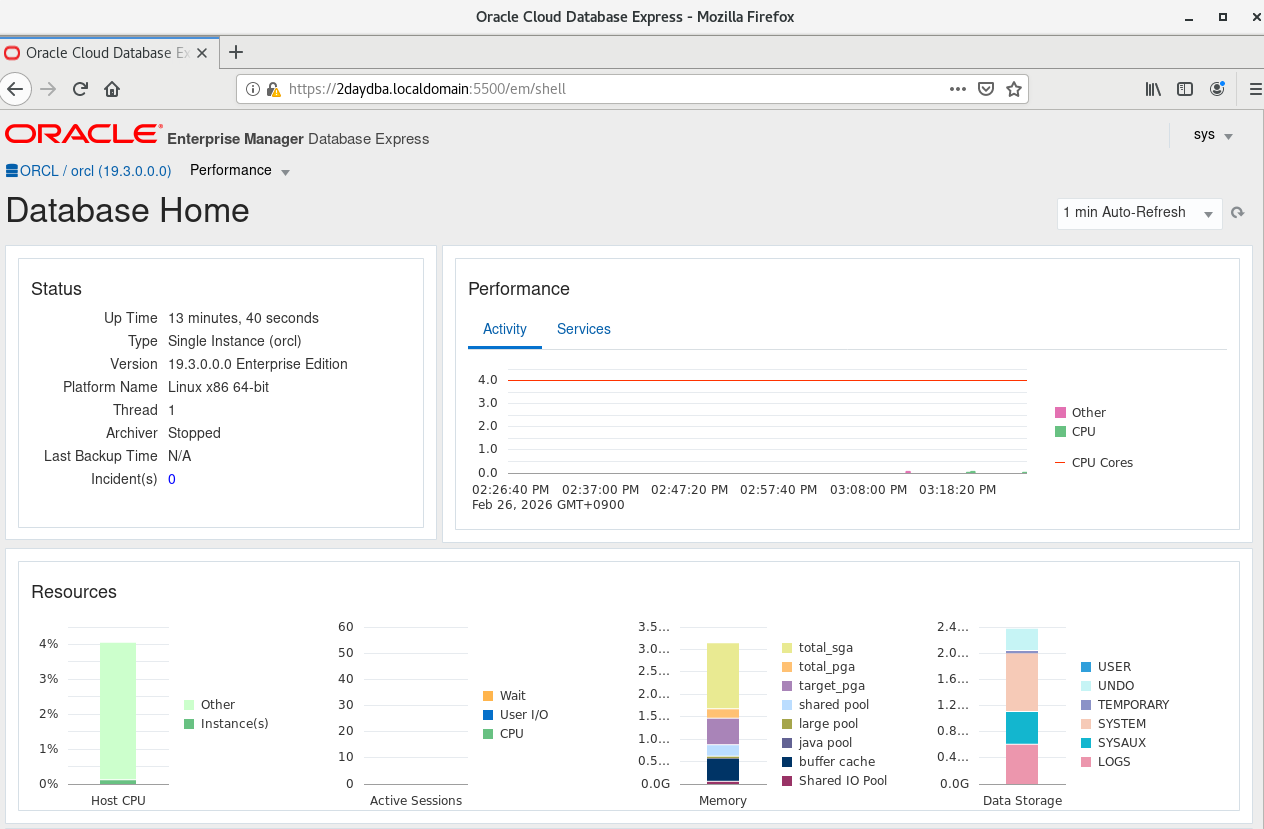This screenshot has width=1264, height=829.
Task: Click the CPU legend swatch in Performance chart
Action: pyautogui.click(x=1060, y=432)
